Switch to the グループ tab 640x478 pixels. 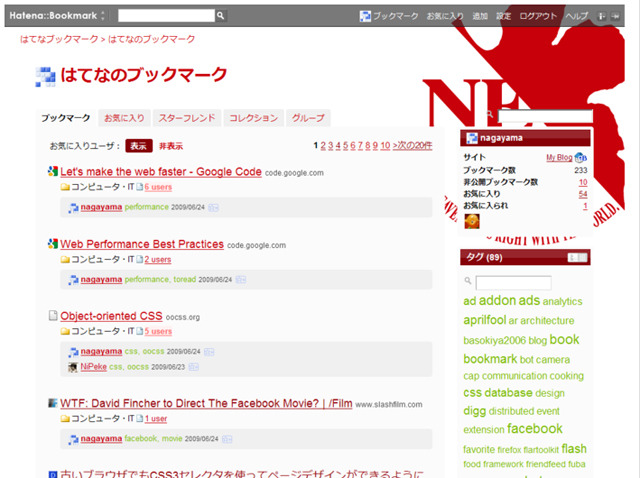[308, 118]
